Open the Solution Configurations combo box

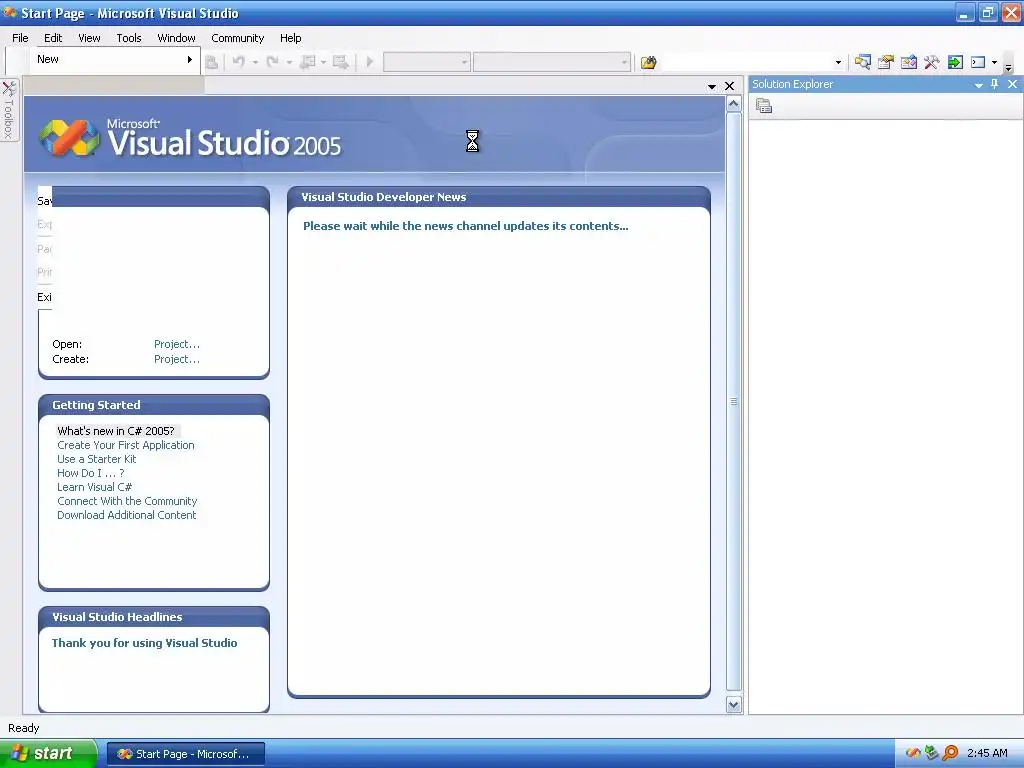click(426, 63)
